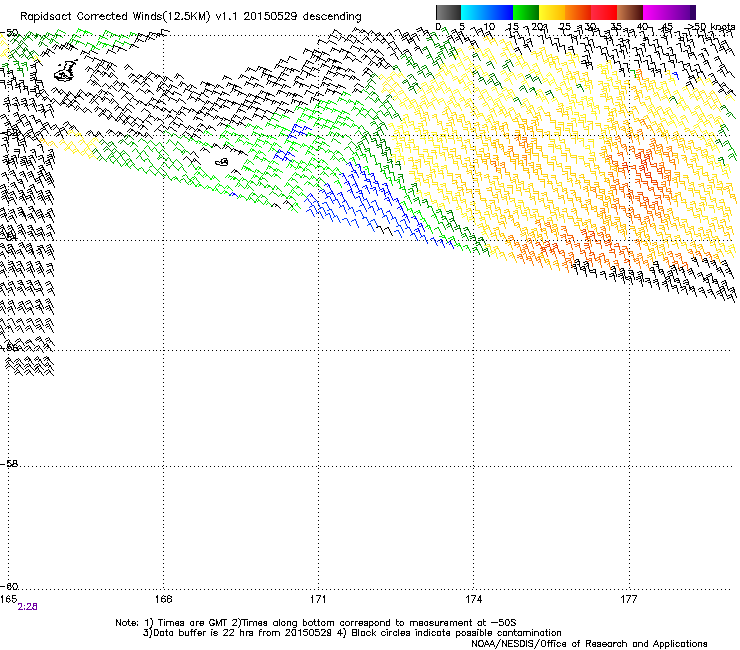Click the '>50 knots' legend label

(712, 27)
